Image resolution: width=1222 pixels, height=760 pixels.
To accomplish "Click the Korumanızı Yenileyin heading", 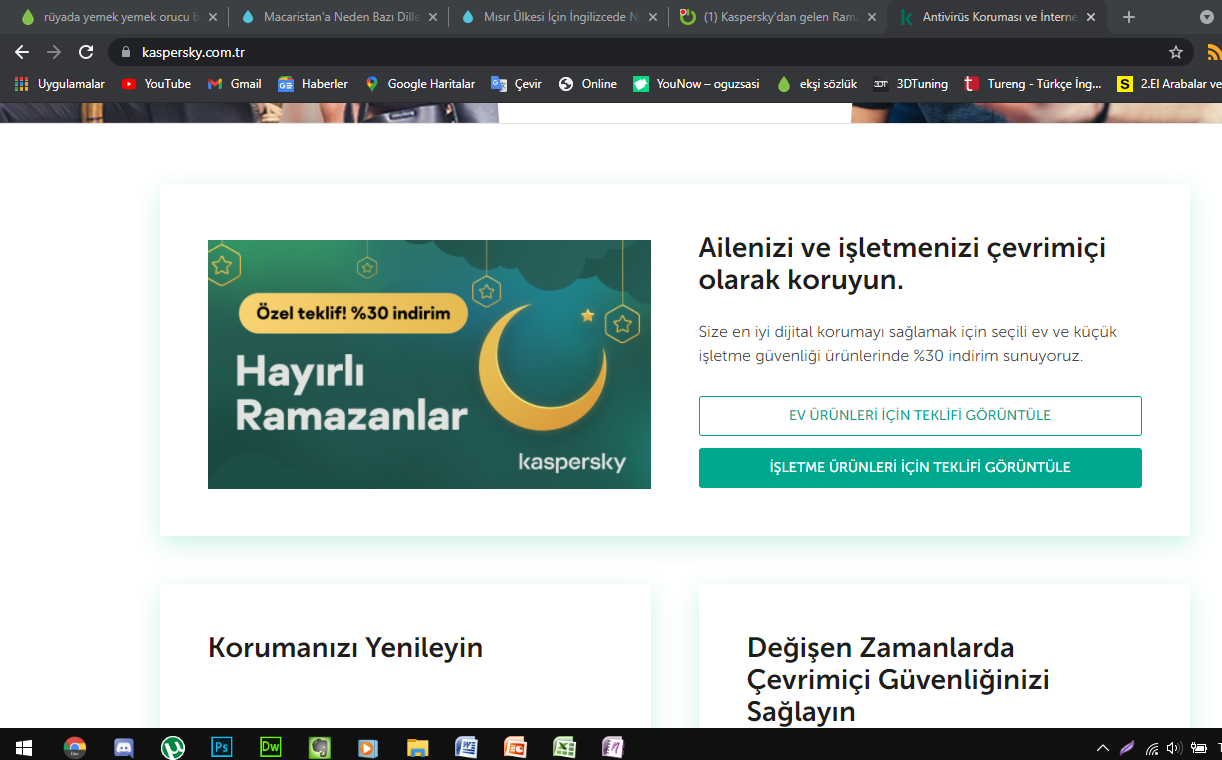I will (x=345, y=647).
